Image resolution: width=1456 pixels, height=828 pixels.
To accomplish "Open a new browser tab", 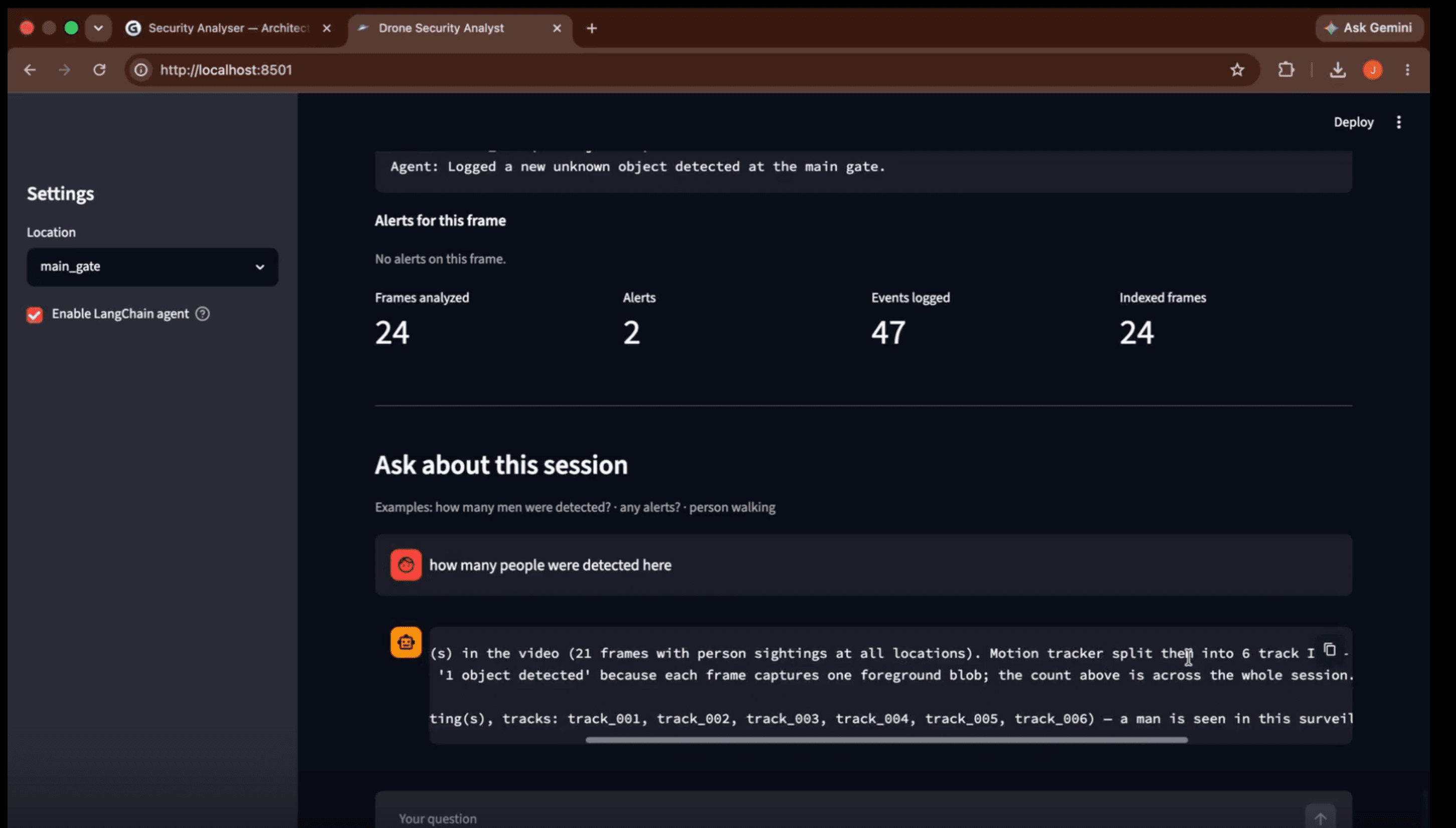I will coord(592,28).
